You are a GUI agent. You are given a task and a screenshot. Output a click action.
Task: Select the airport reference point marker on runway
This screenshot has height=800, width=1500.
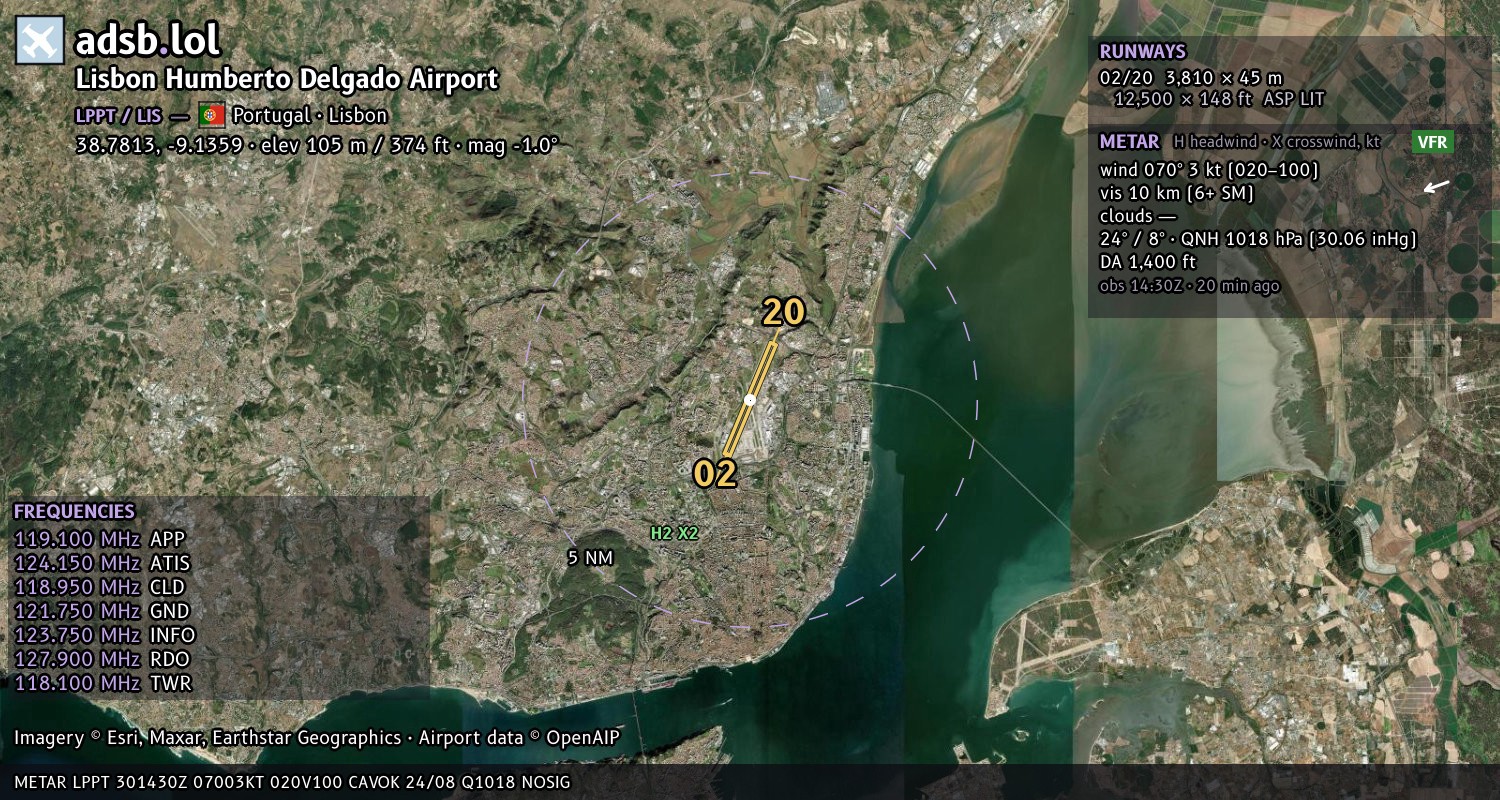click(x=750, y=400)
